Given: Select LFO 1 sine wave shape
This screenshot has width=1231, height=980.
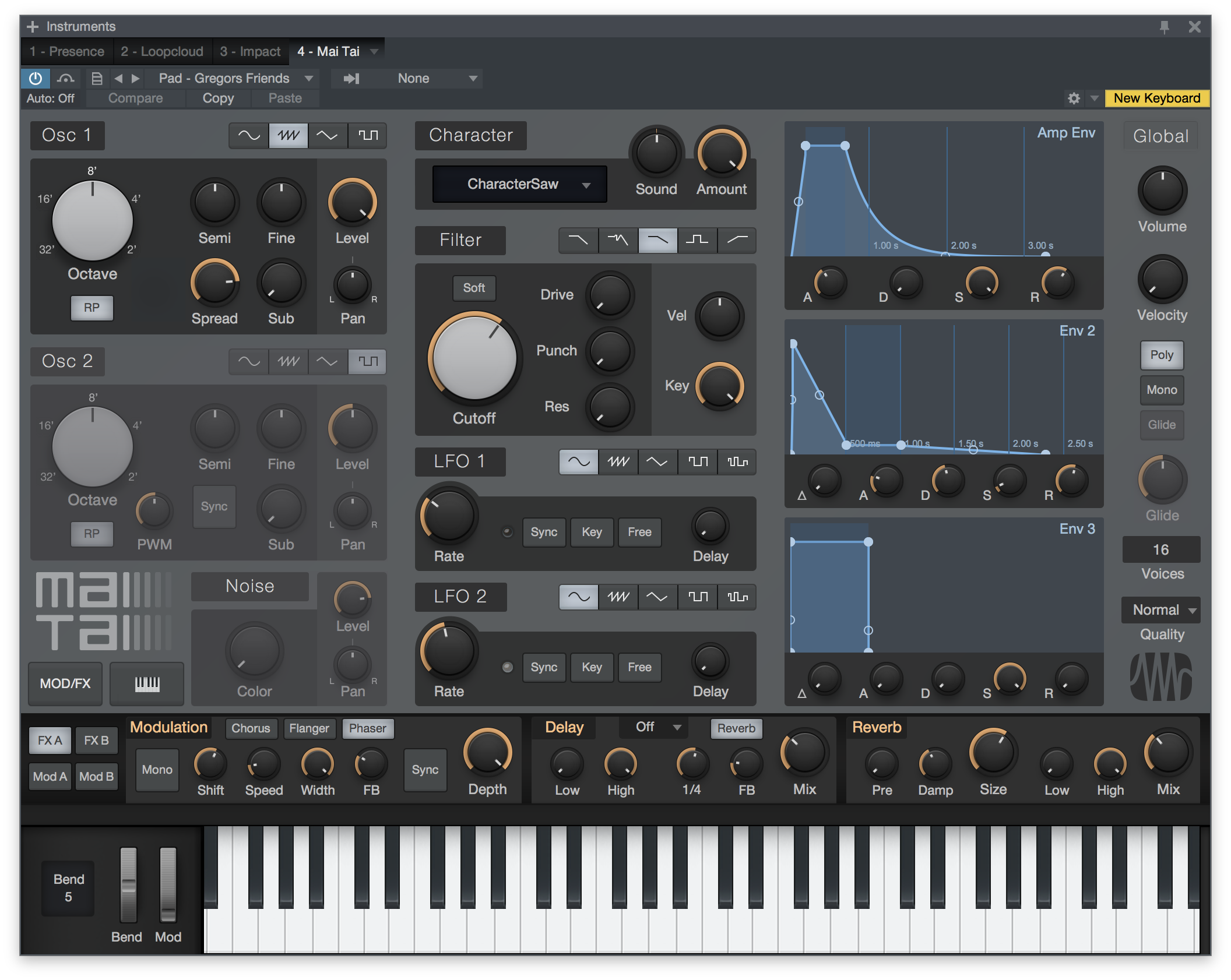Looking at the screenshot, I should pyautogui.click(x=579, y=462).
